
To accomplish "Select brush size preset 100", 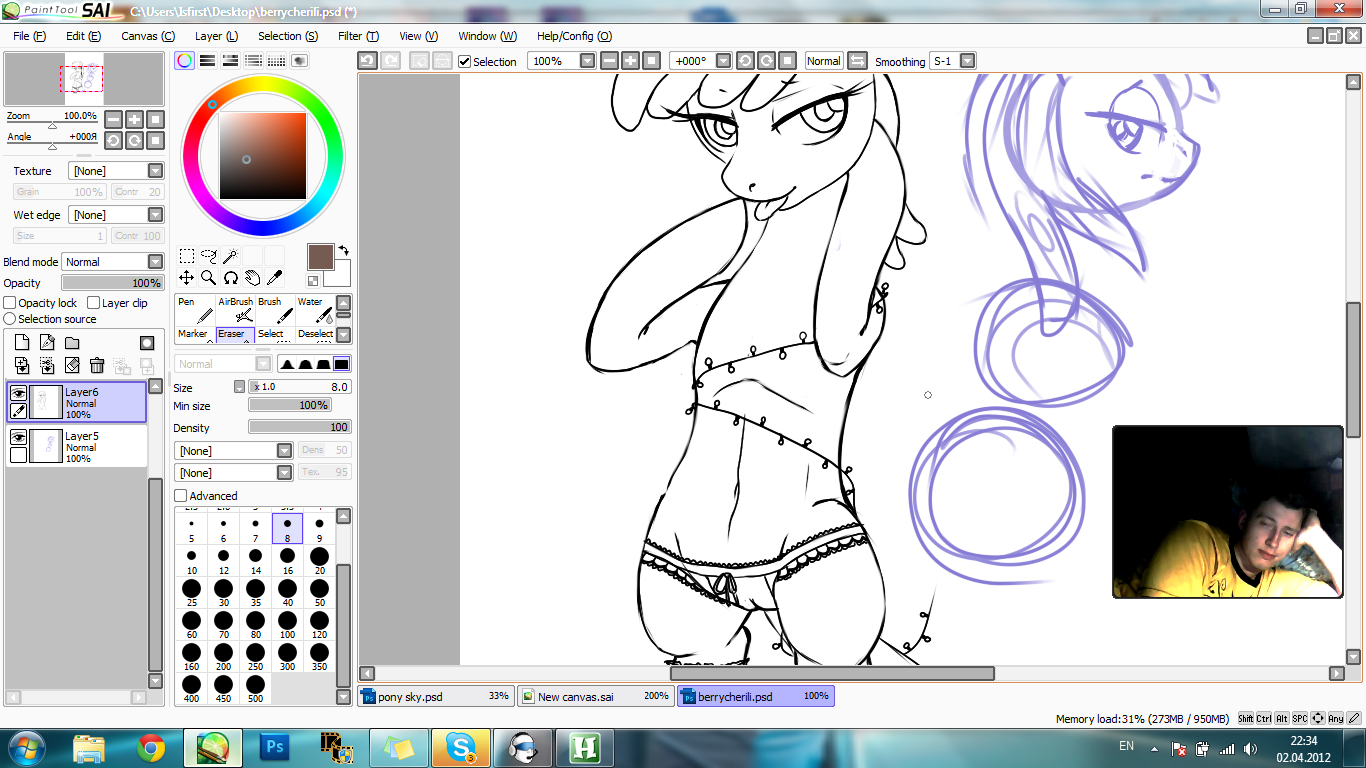I will 287,626.
